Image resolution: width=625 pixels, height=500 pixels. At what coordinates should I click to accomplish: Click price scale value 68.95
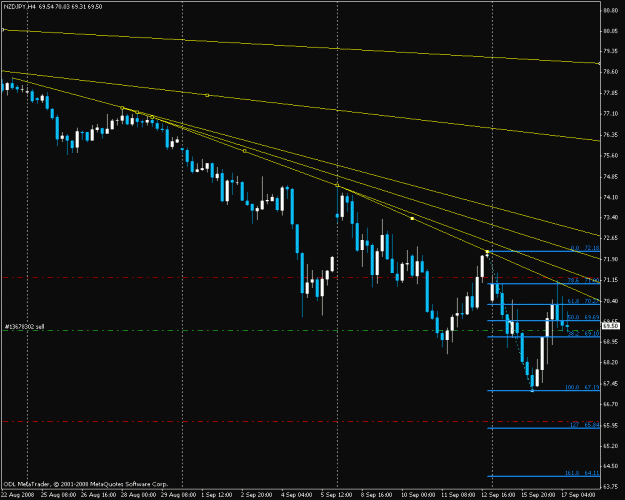tap(611, 342)
